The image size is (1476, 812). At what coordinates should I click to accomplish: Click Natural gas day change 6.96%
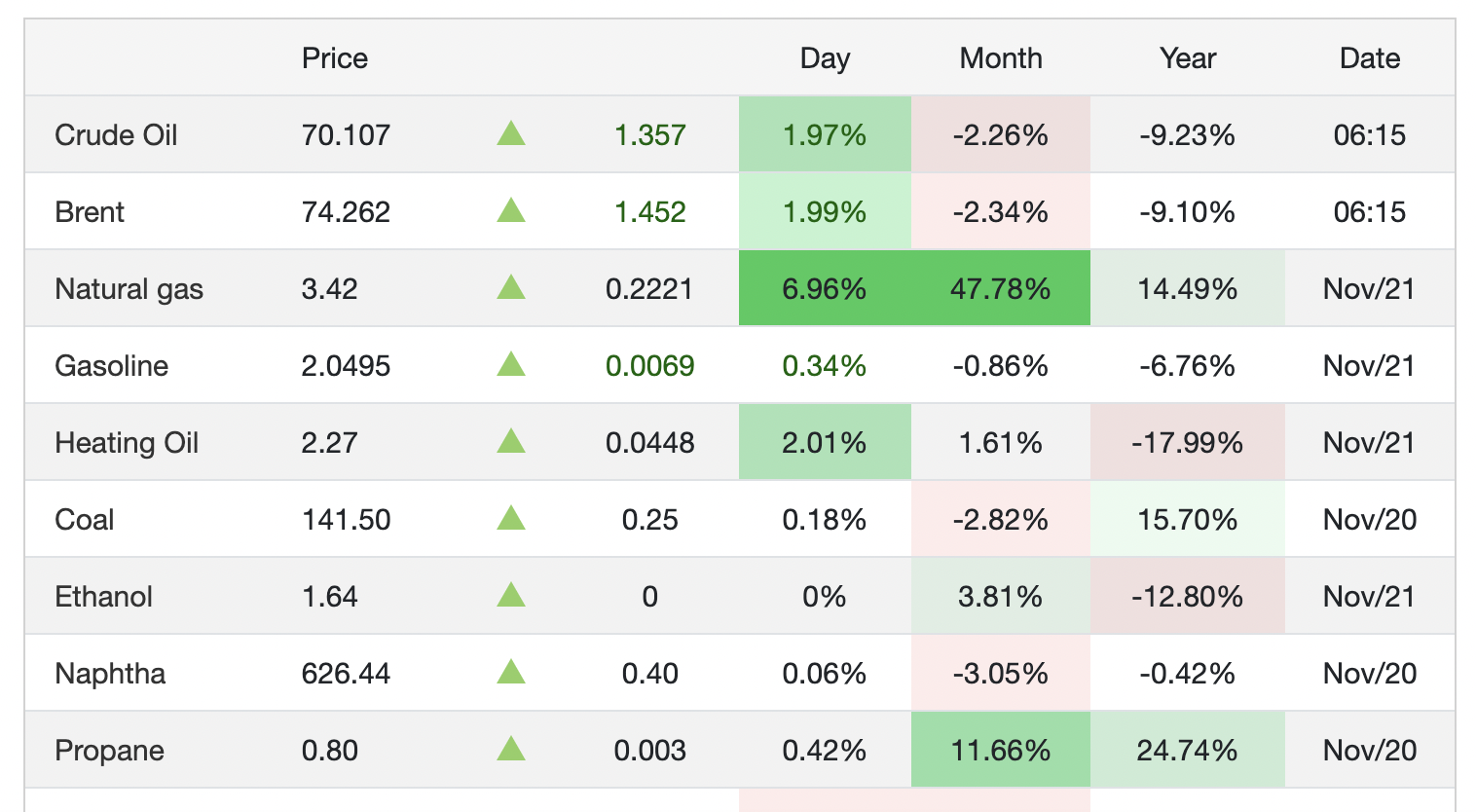click(x=825, y=288)
